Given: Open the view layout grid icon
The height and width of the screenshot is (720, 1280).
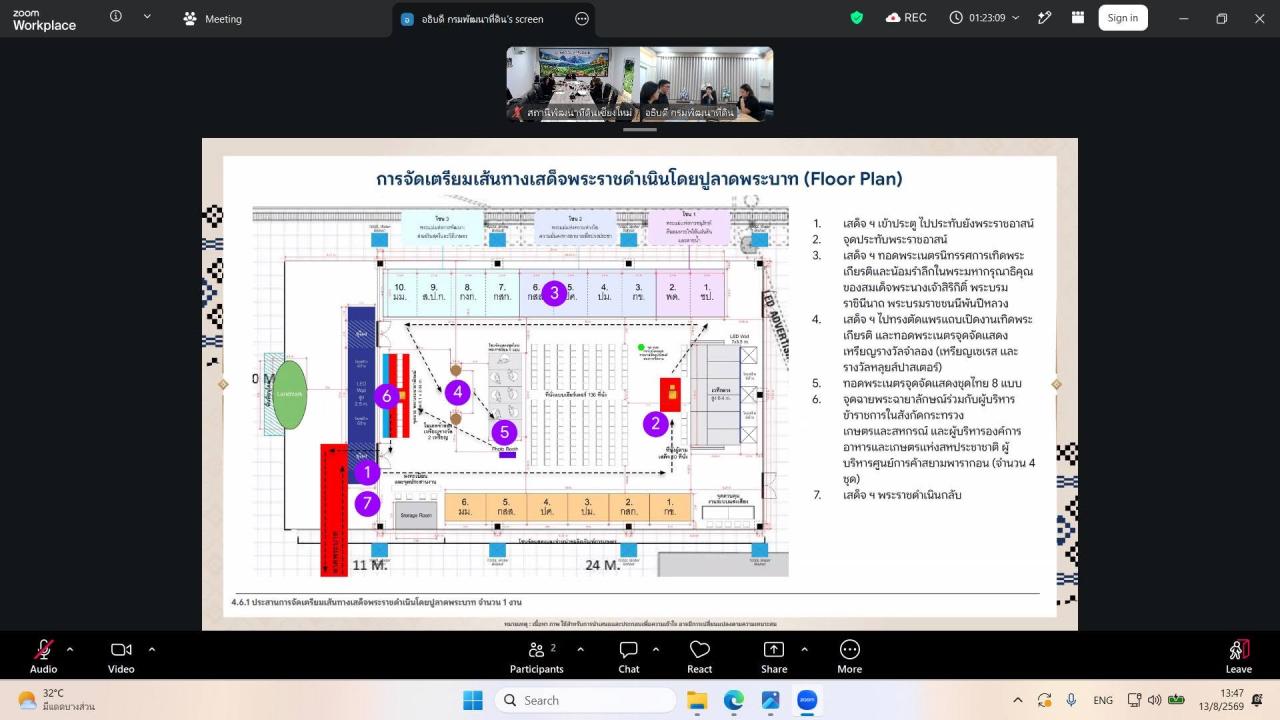Looking at the screenshot, I should tap(1078, 18).
